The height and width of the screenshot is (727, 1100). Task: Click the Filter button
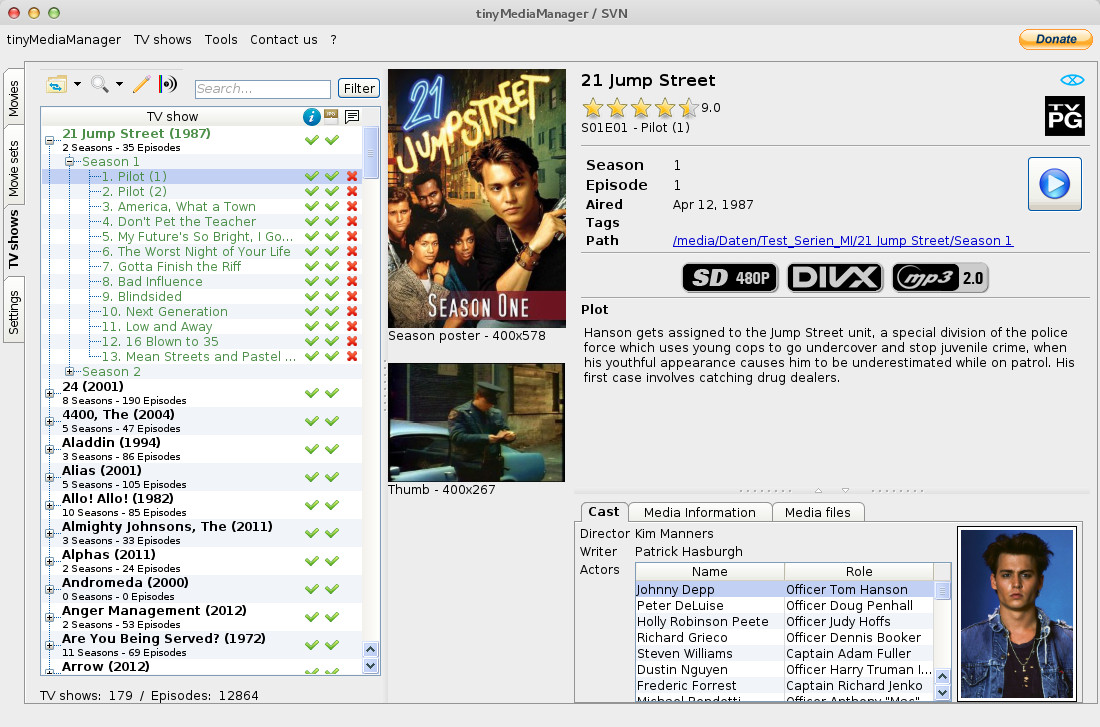[x=358, y=88]
